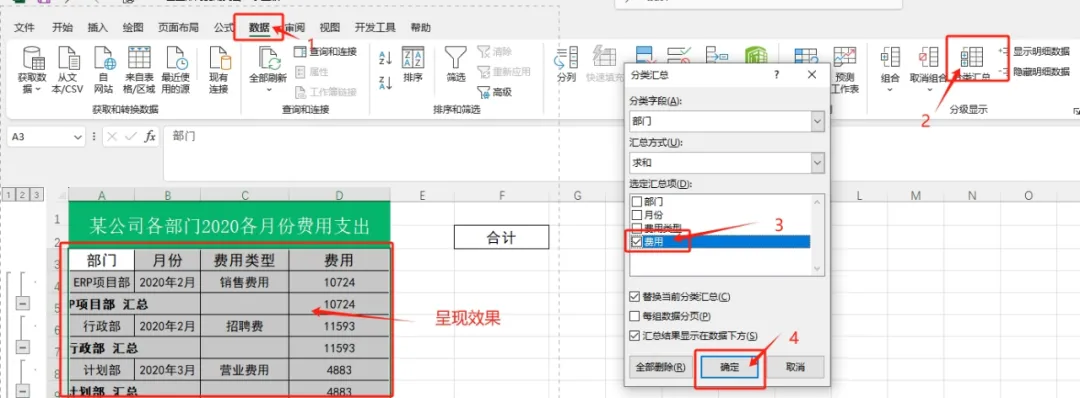
Task: Expand the Refresh All (全部刷新) dropdown arrow
Action: [x=269, y=90]
